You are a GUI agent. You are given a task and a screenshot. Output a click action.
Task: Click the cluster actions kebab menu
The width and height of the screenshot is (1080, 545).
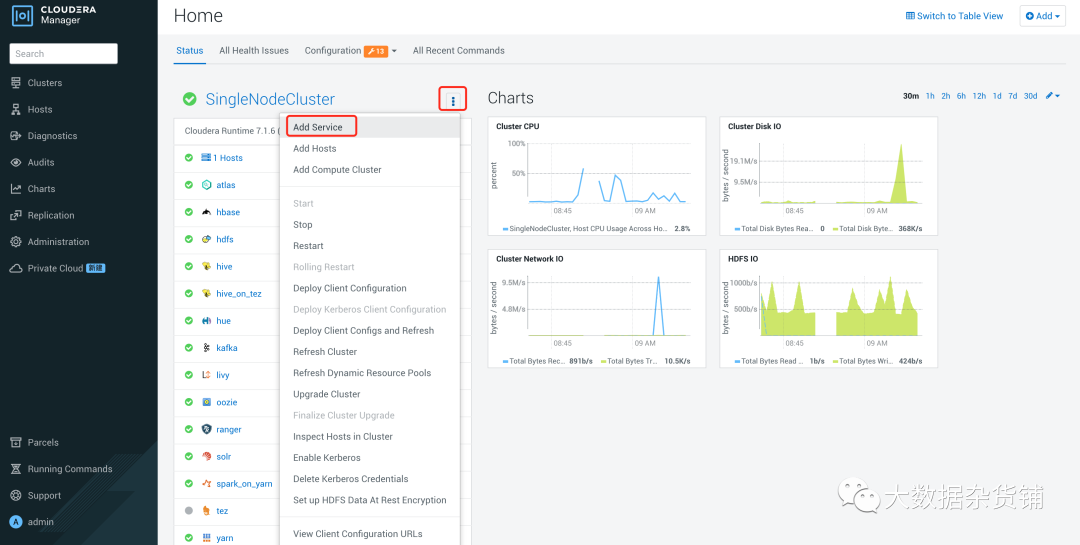point(453,99)
